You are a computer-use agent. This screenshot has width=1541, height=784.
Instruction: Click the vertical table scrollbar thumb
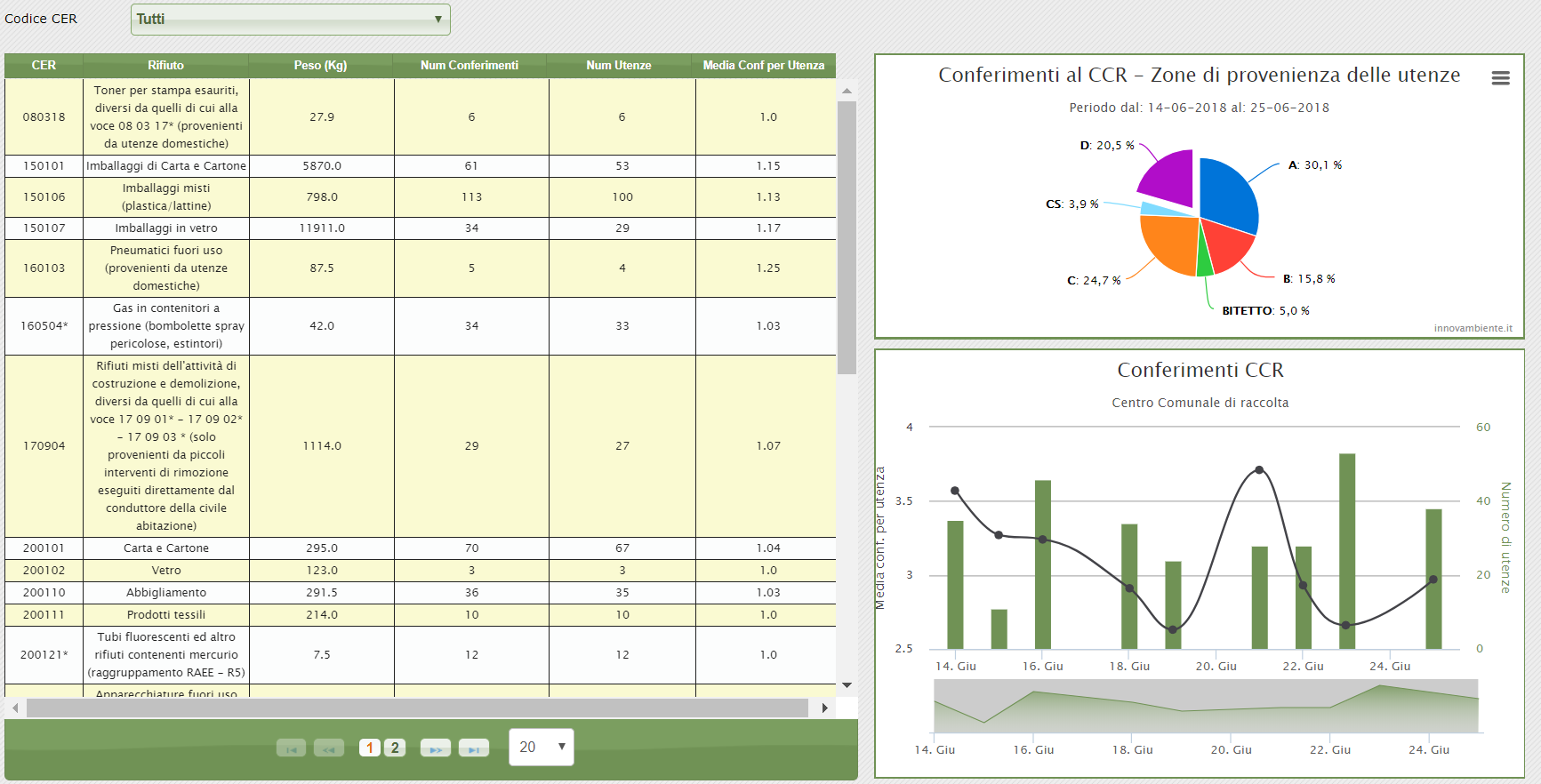[847, 237]
